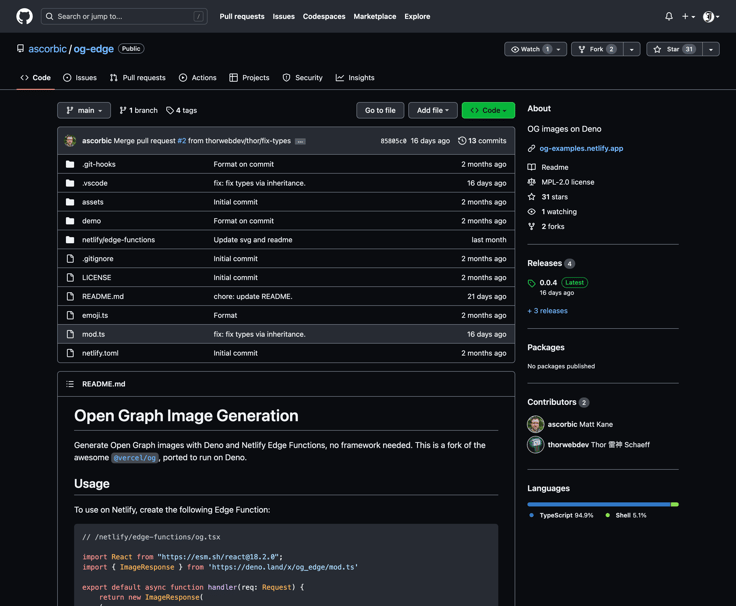The height and width of the screenshot is (606, 736).
Task: Click the 2 forks icon
Action: tap(531, 226)
